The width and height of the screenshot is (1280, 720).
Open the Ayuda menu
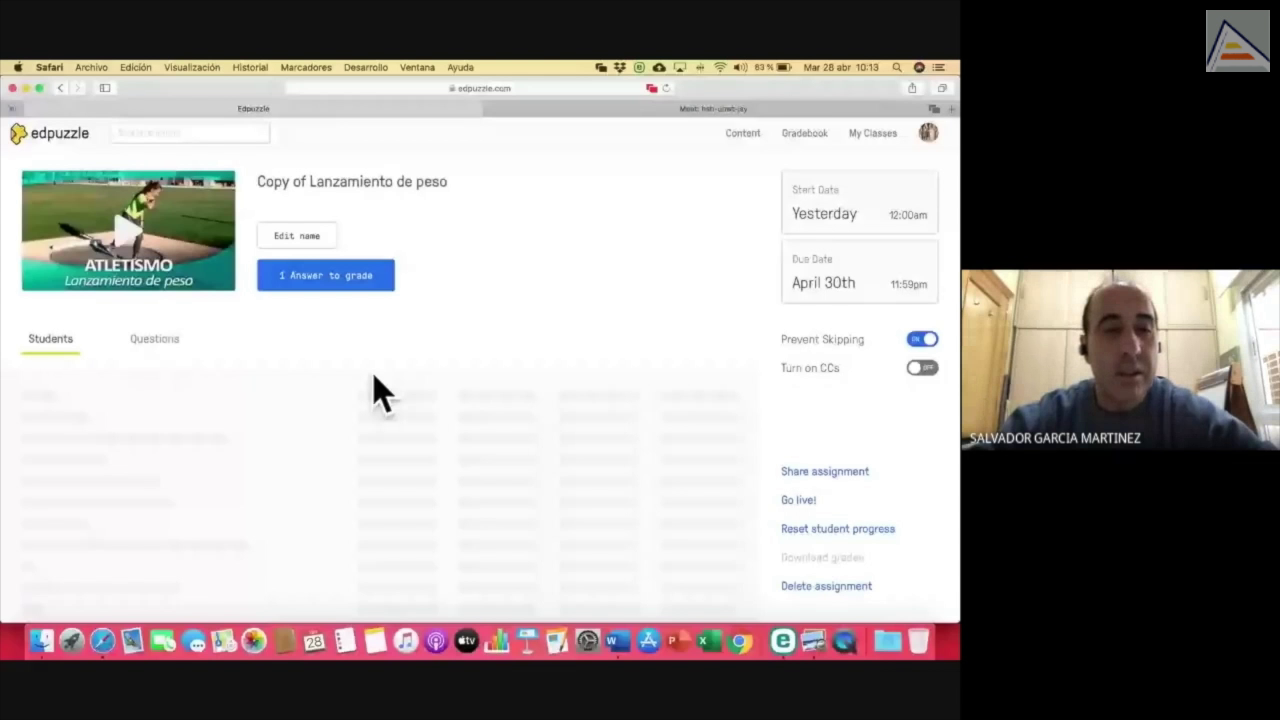coord(460,67)
